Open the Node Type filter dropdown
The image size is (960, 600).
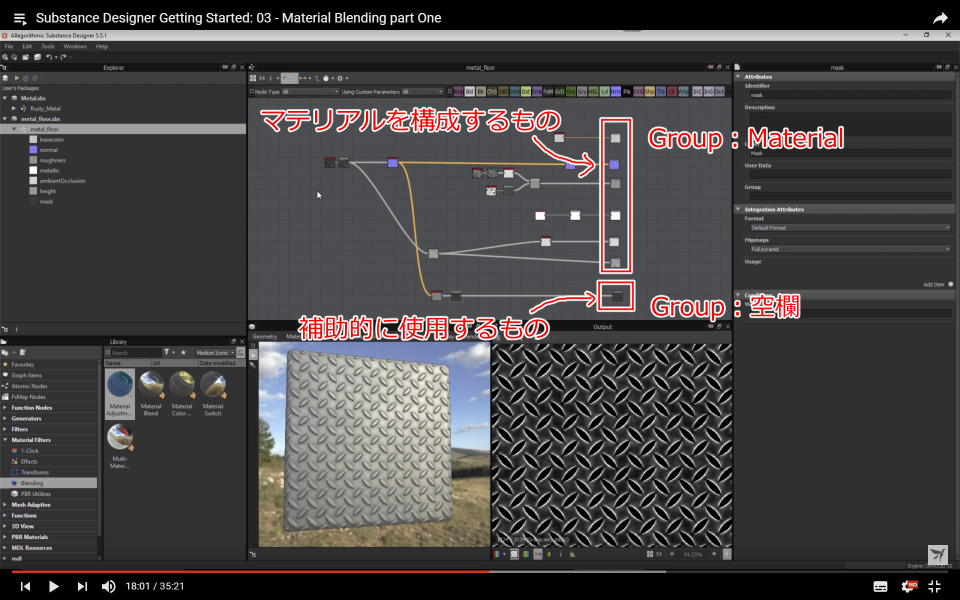pos(310,92)
